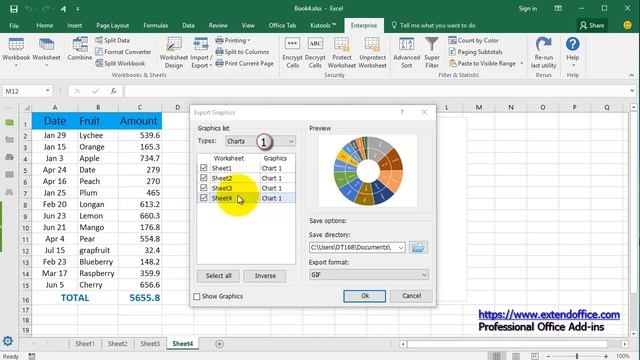Click Sign in link
Image resolution: width=640 pixels, height=360 pixels.
pos(527,9)
